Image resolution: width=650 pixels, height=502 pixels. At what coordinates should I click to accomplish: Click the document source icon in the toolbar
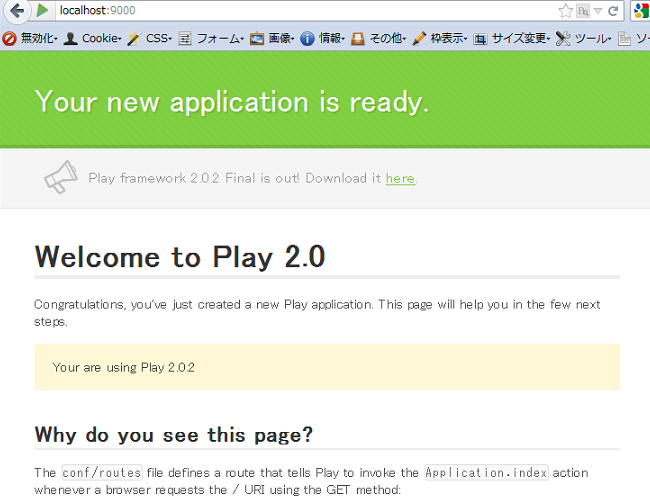624,39
